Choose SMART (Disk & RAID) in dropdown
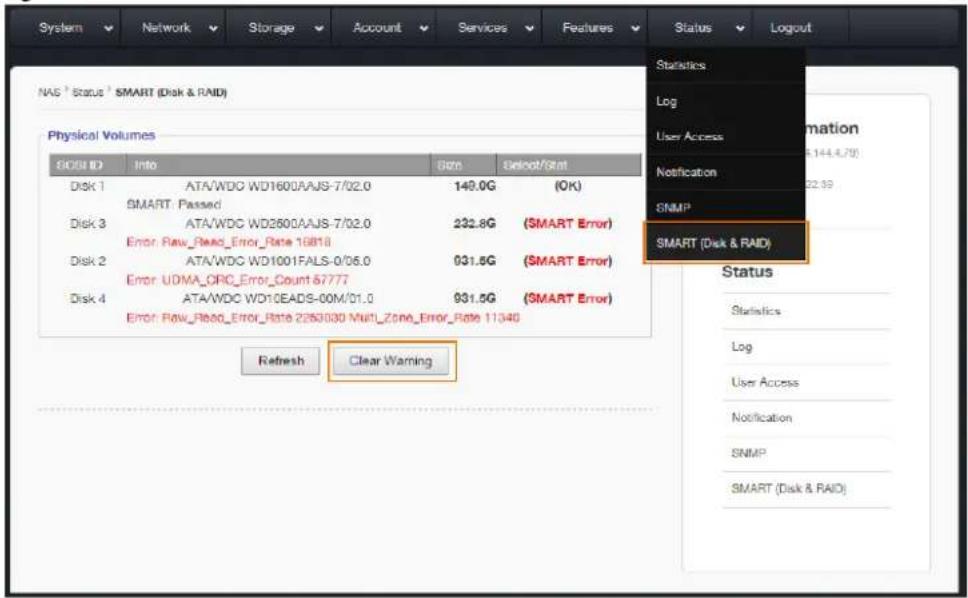 point(725,243)
